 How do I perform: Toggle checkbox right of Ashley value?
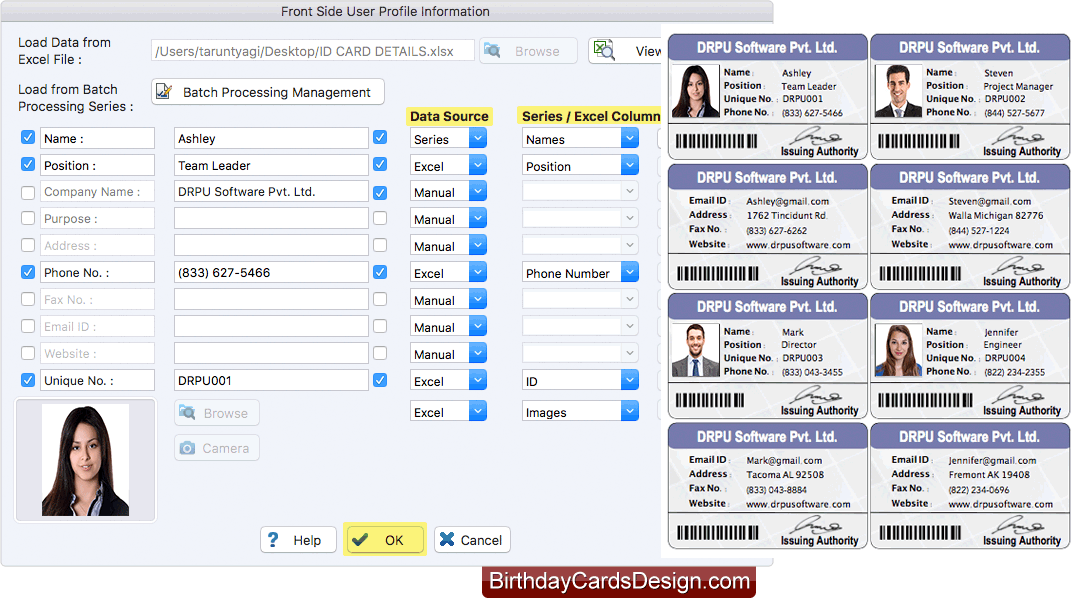coord(380,138)
